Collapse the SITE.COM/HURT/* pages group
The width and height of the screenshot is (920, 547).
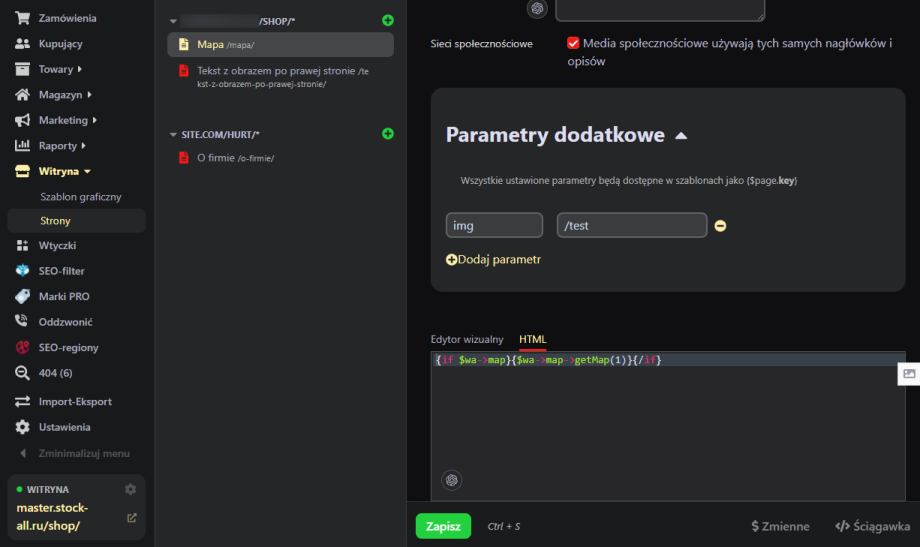pyautogui.click(x=173, y=134)
